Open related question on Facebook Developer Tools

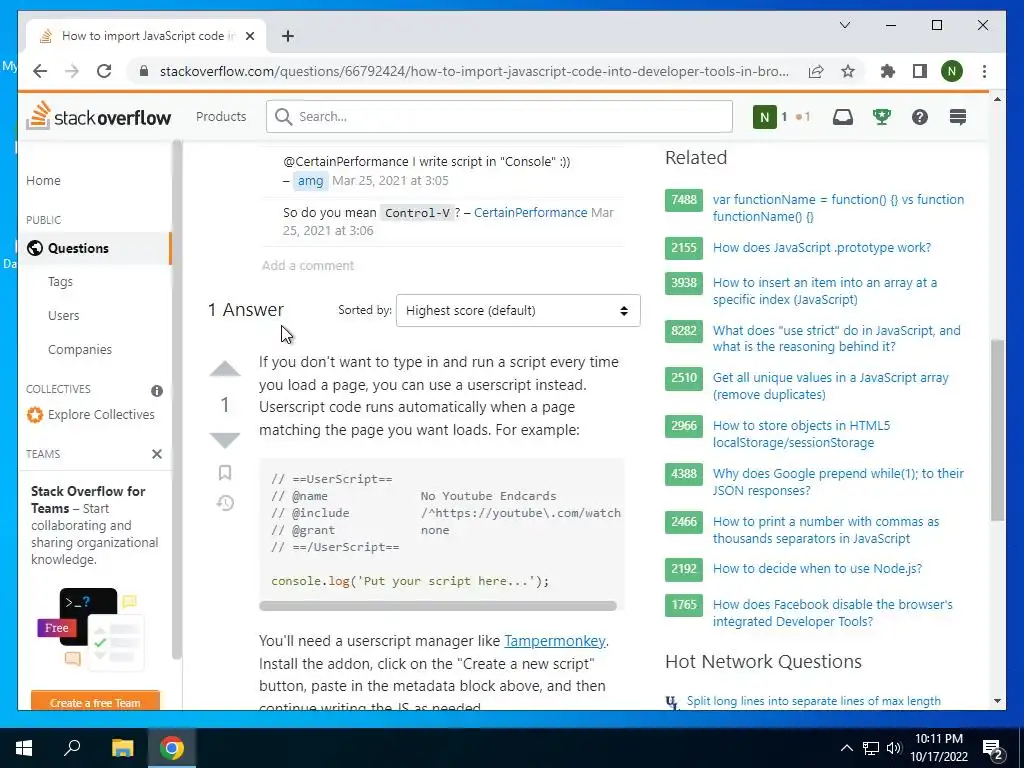tap(832, 613)
